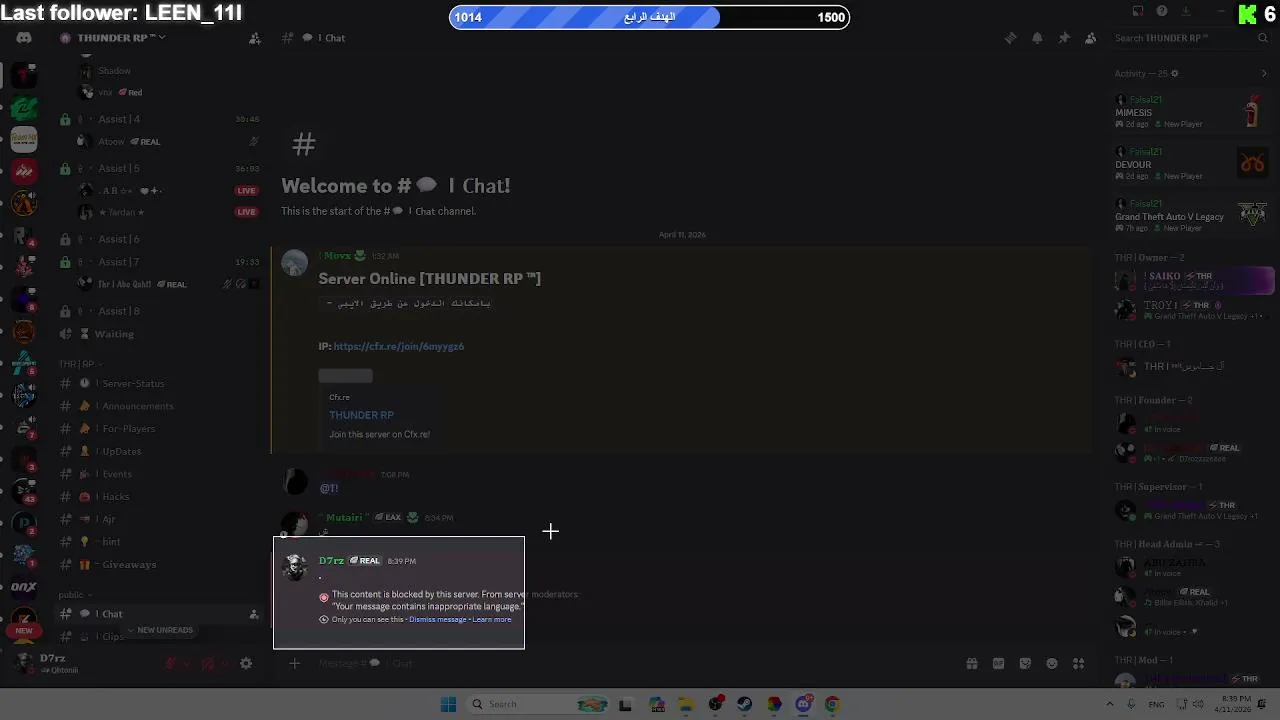Join the Assist | 4 voice channel
Image resolution: width=1280 pixels, height=720 pixels.
click(x=160, y=119)
